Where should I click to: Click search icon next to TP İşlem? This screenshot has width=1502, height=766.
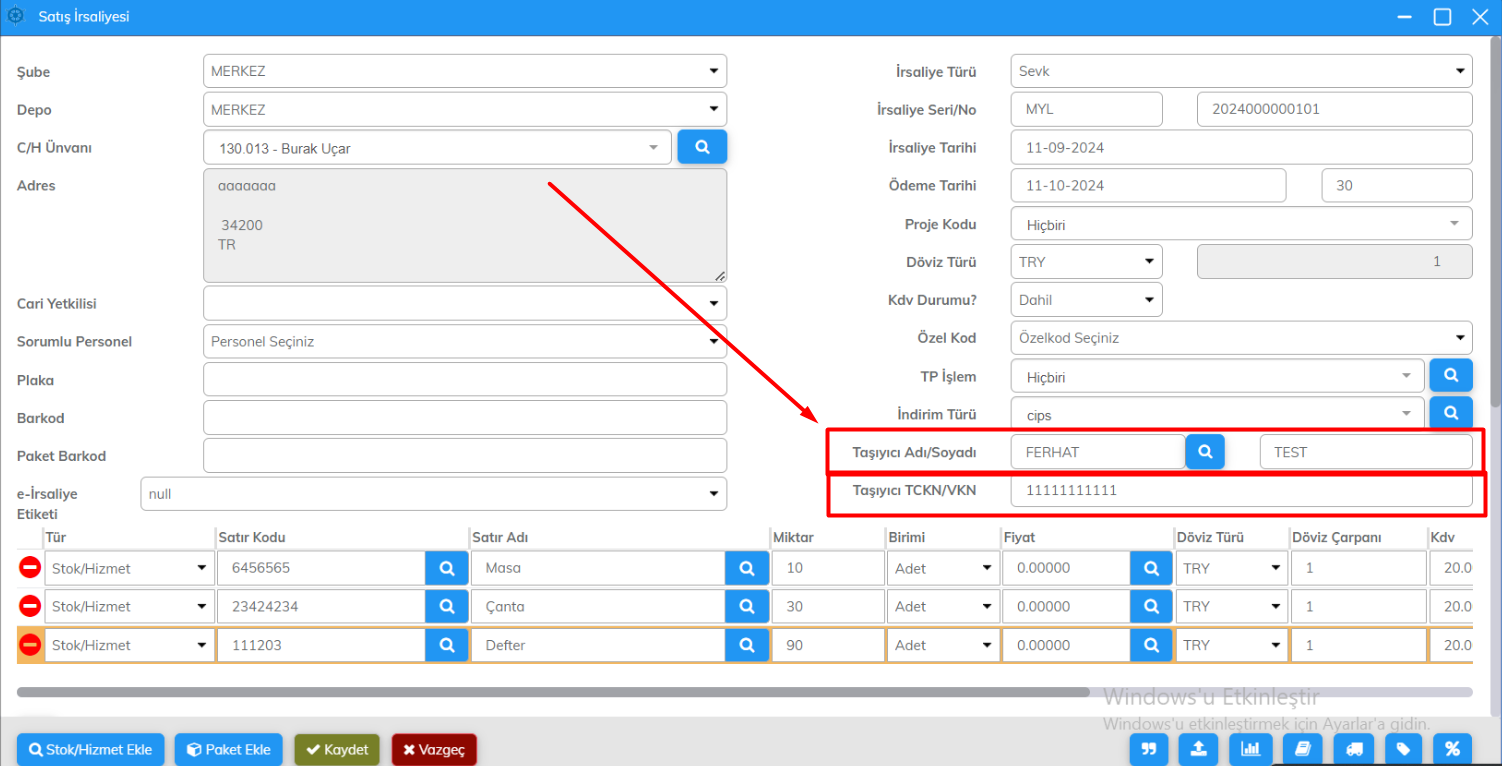click(x=1450, y=376)
